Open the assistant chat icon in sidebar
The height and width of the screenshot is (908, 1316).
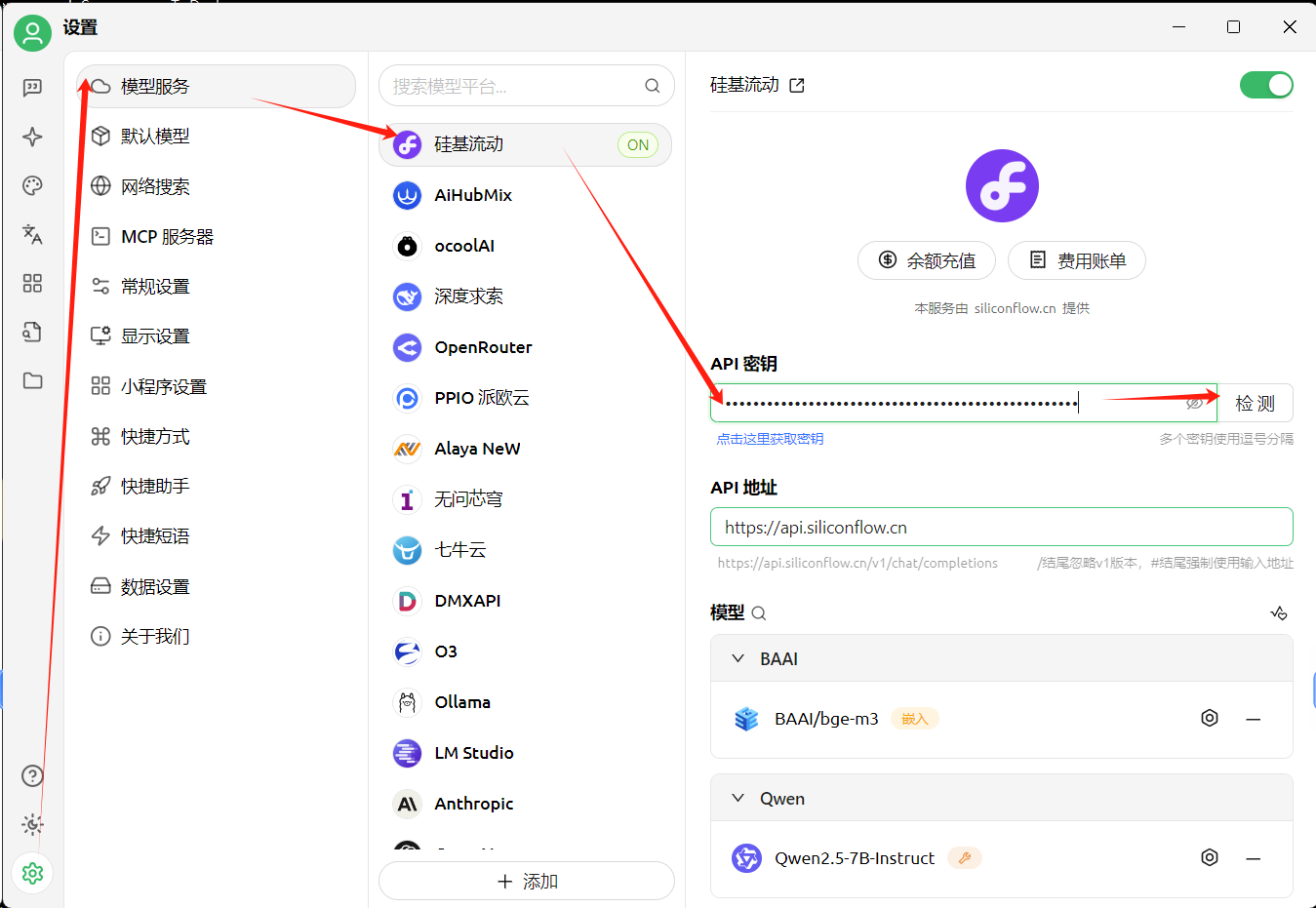pyautogui.click(x=32, y=88)
